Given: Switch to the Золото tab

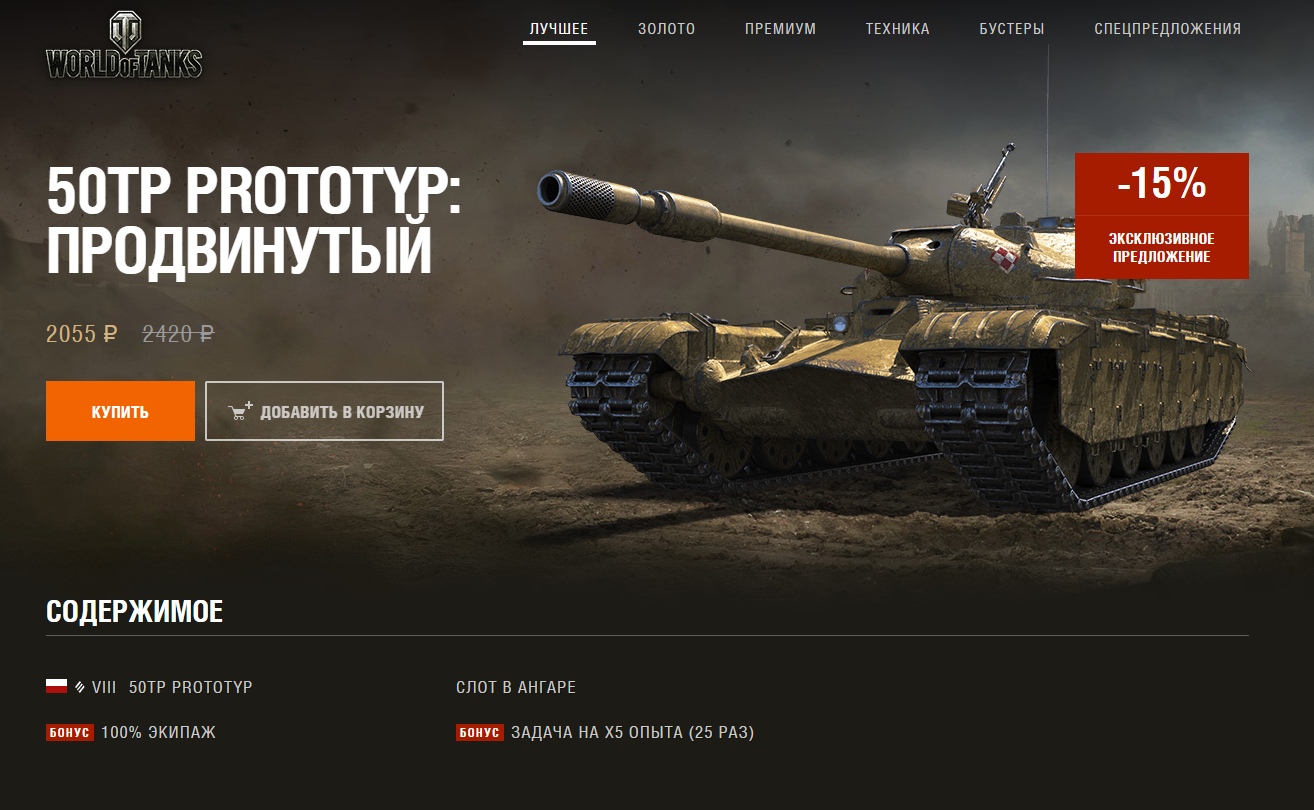Looking at the screenshot, I should tap(667, 29).
